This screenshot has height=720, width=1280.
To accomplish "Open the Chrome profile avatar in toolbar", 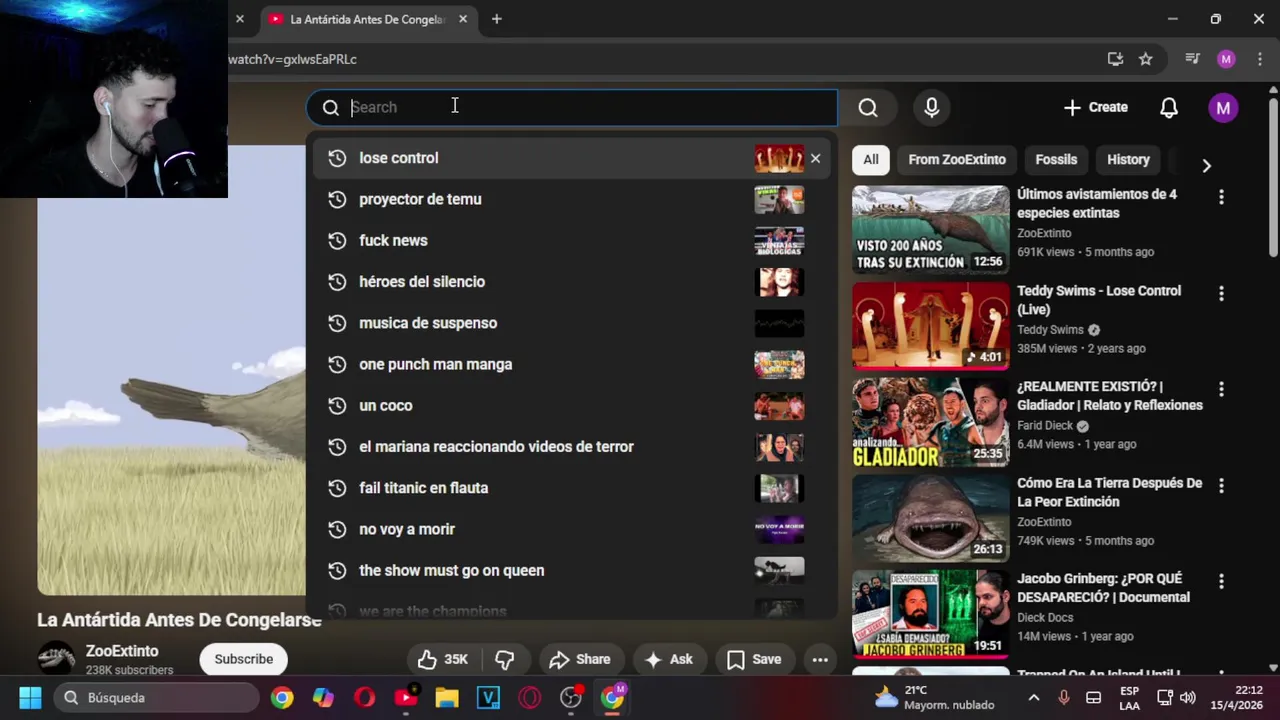I will pos(1226,59).
